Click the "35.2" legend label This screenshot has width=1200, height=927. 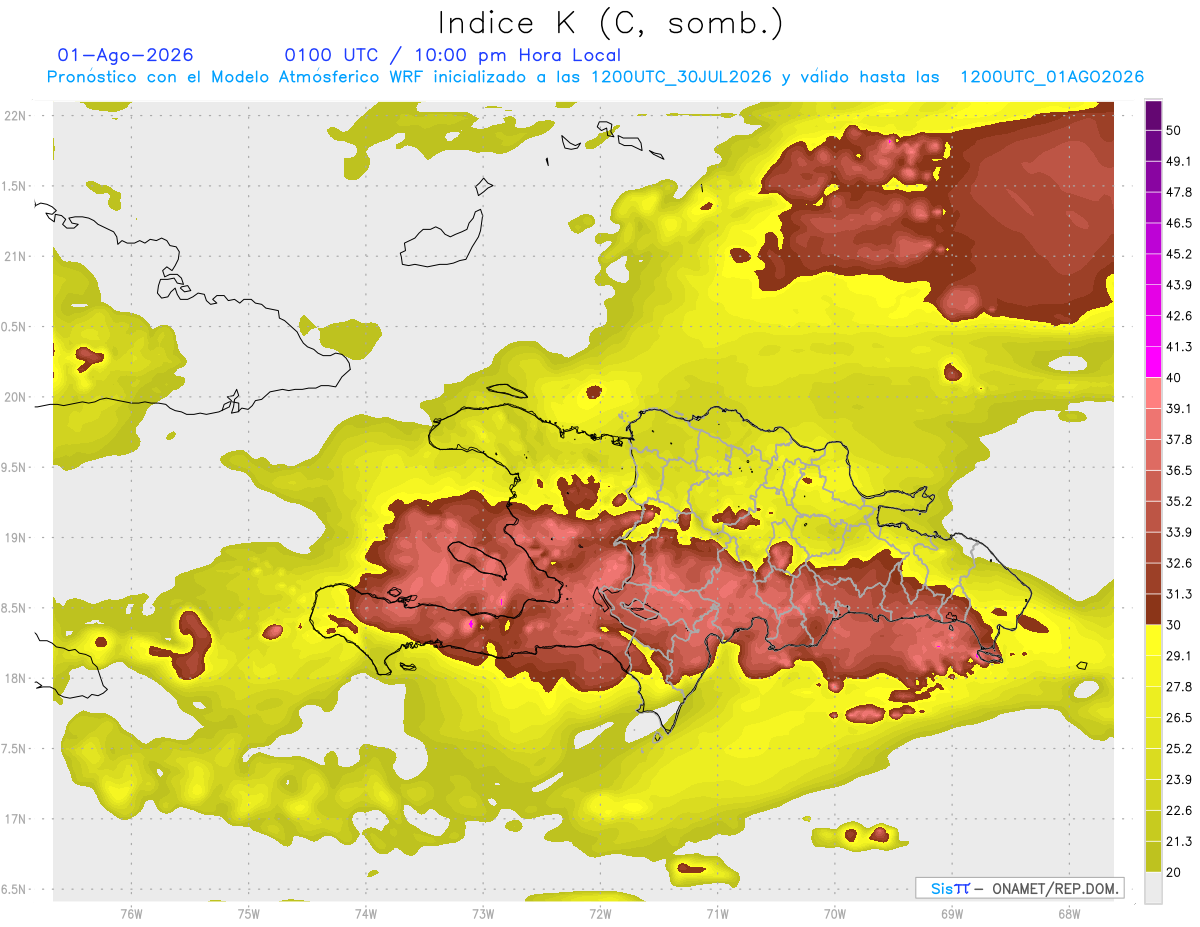[1180, 501]
